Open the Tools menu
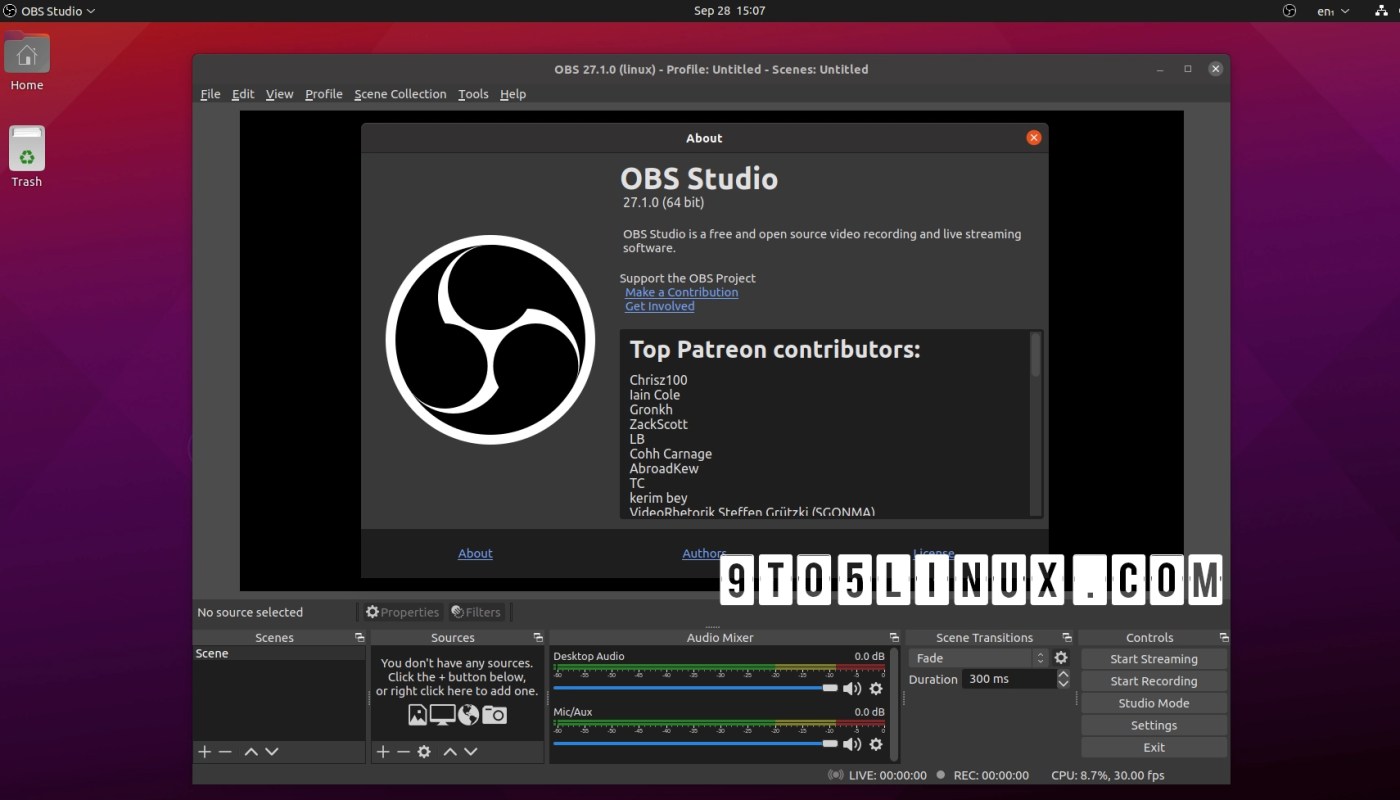The width and height of the screenshot is (1400, 800). coord(473,94)
